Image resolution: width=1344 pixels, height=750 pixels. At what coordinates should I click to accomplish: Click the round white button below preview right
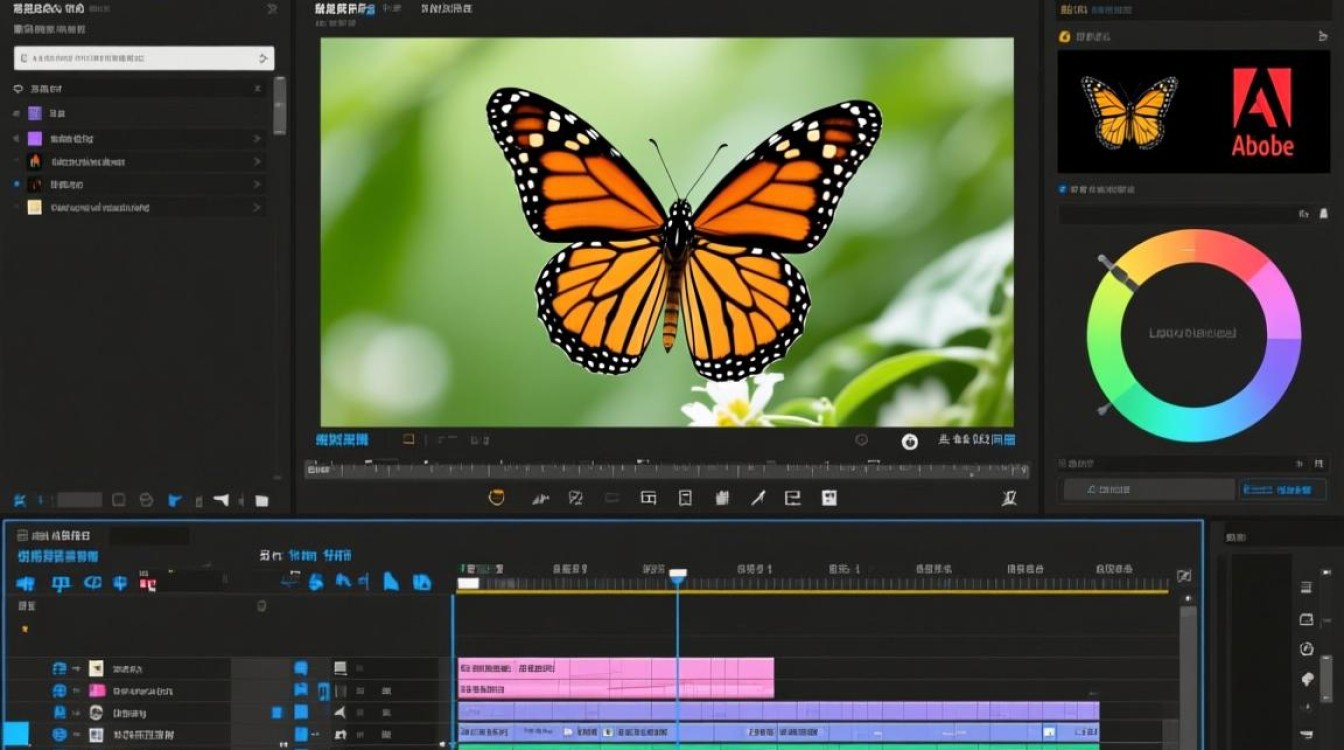[x=910, y=441]
